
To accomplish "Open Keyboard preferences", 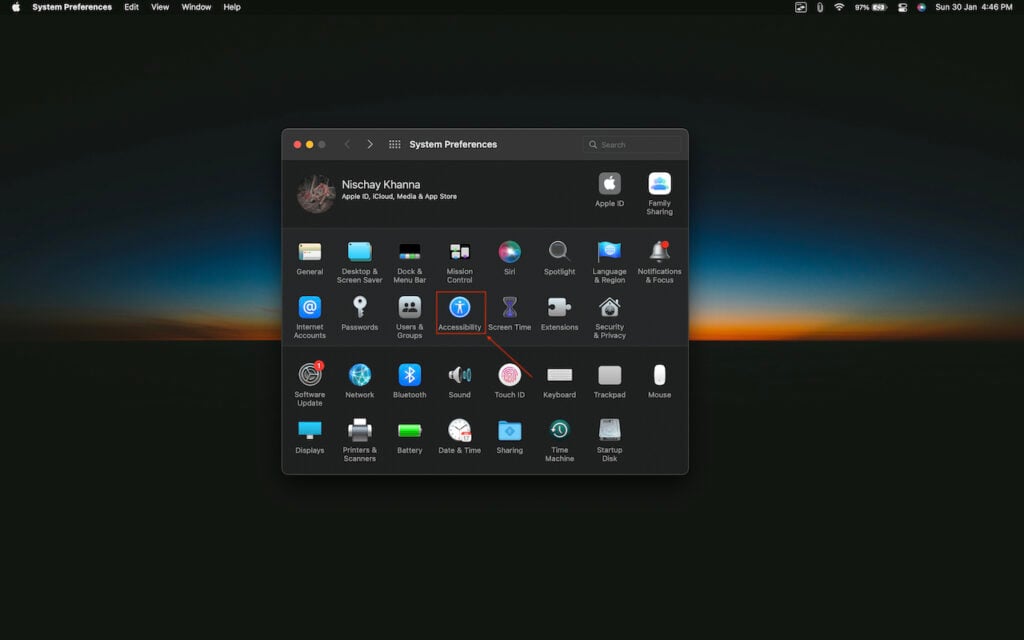I will (x=560, y=382).
